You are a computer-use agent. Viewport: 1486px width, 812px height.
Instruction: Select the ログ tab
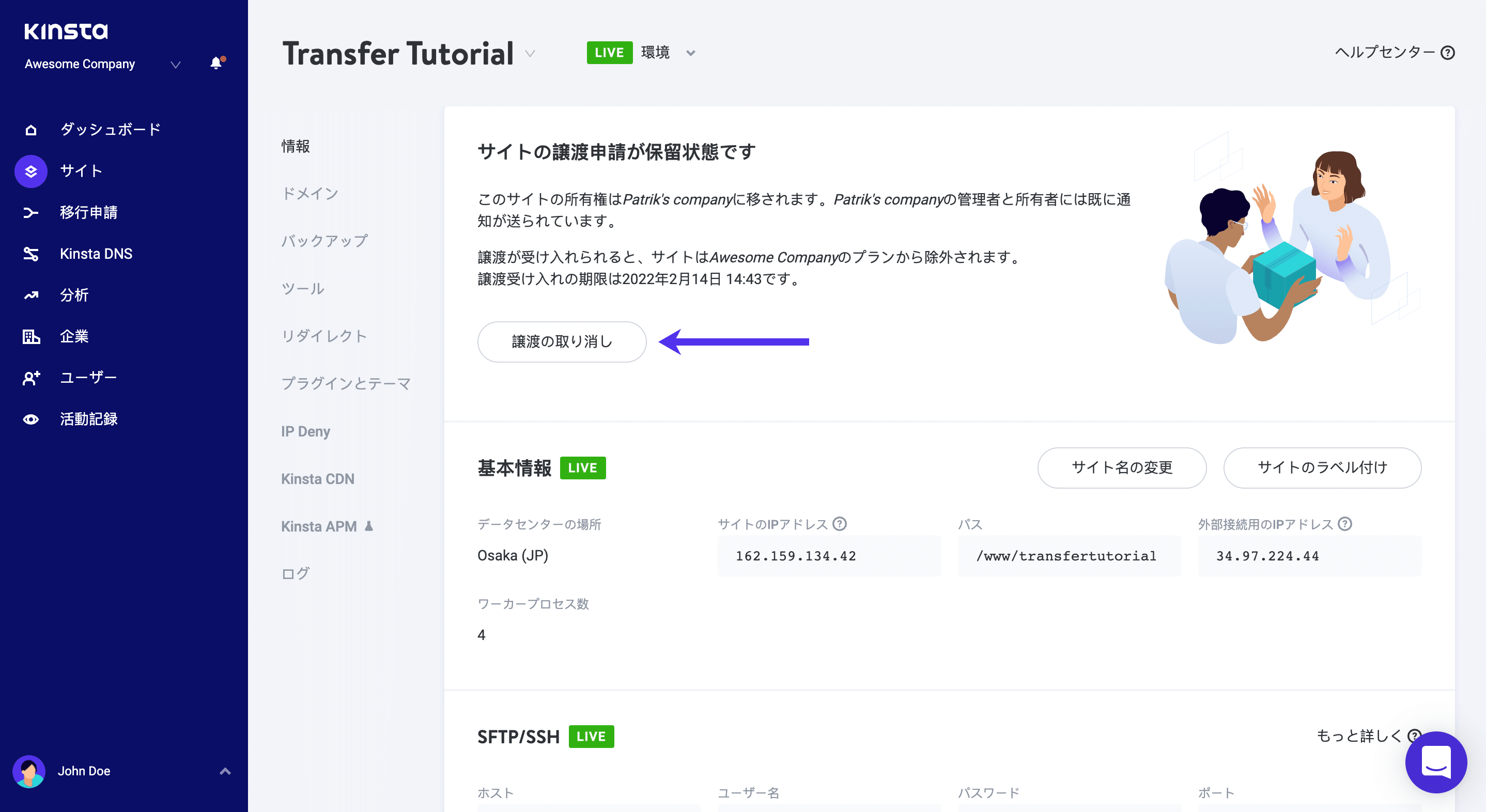coord(296,574)
